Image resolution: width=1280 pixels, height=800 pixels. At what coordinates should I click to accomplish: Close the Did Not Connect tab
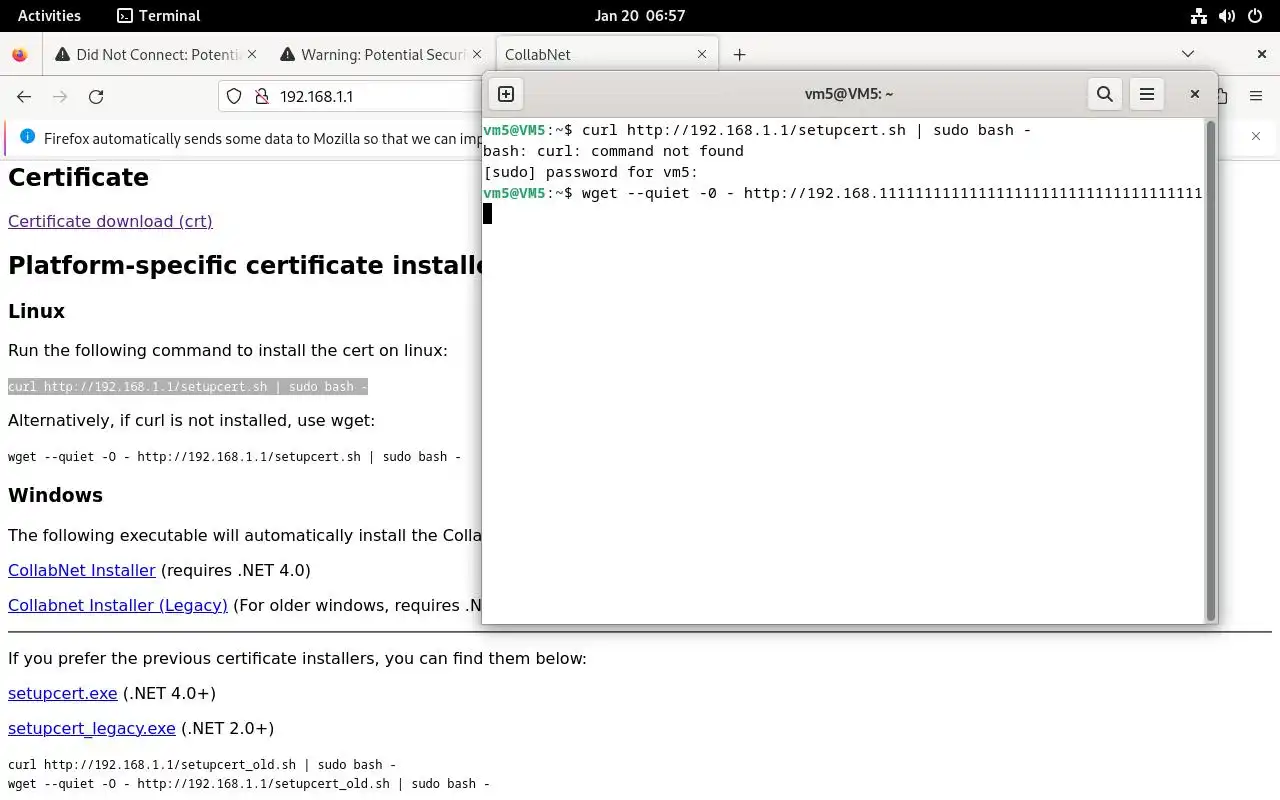tap(251, 54)
